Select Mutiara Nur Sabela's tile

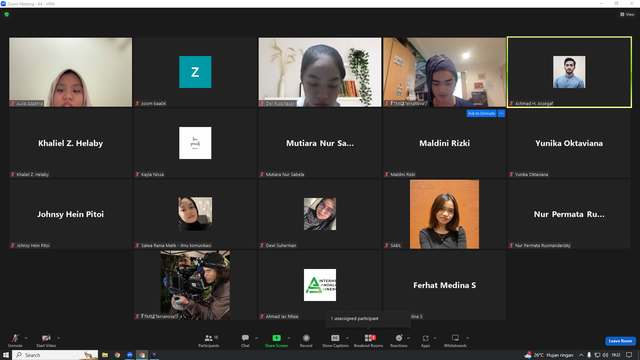pos(320,143)
